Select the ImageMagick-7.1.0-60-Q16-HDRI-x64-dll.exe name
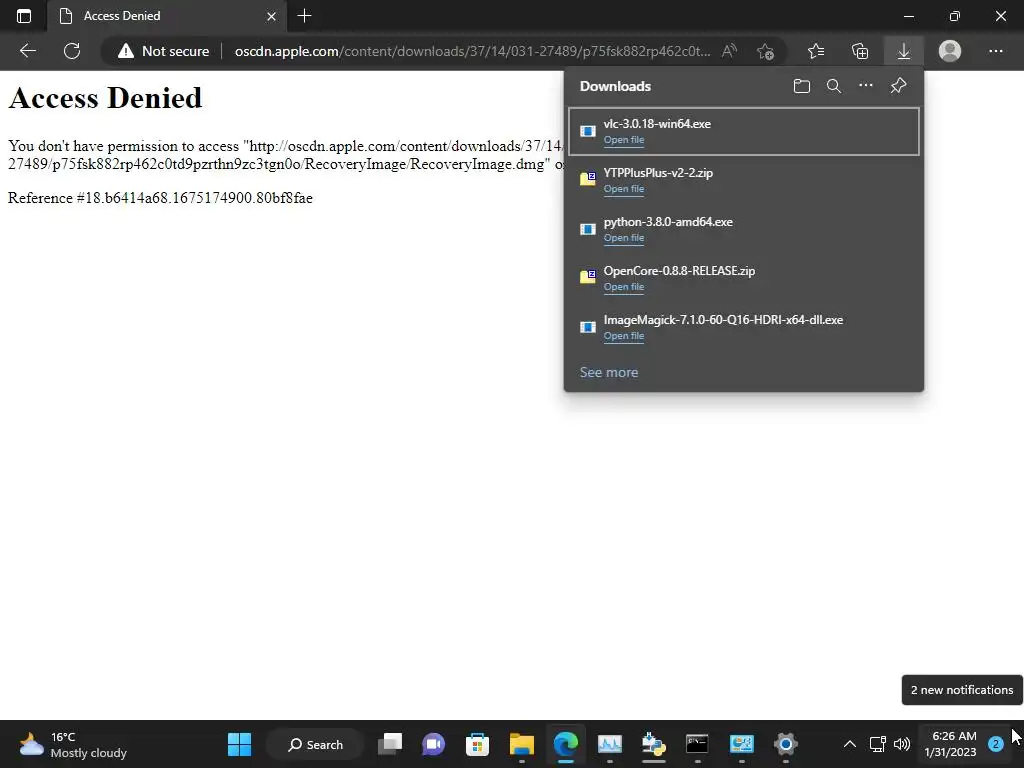Screen dimensions: 1024x768 [723, 319]
